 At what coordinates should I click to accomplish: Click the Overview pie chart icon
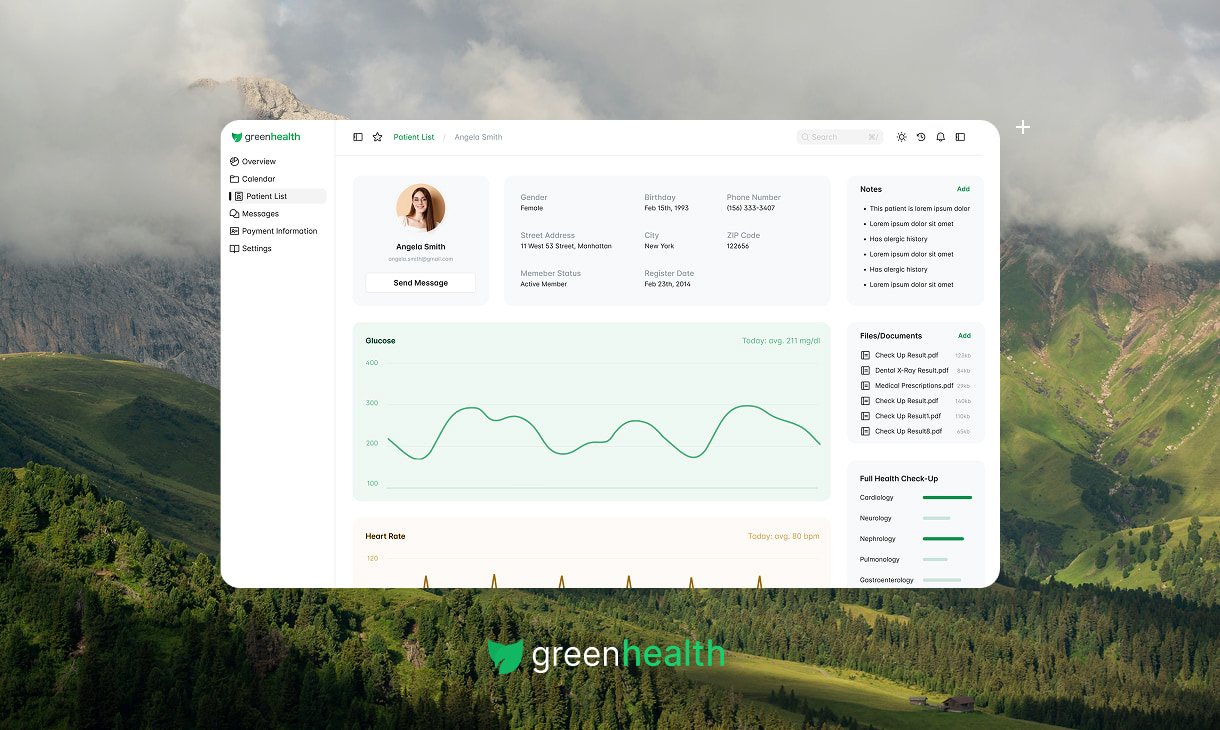235,161
